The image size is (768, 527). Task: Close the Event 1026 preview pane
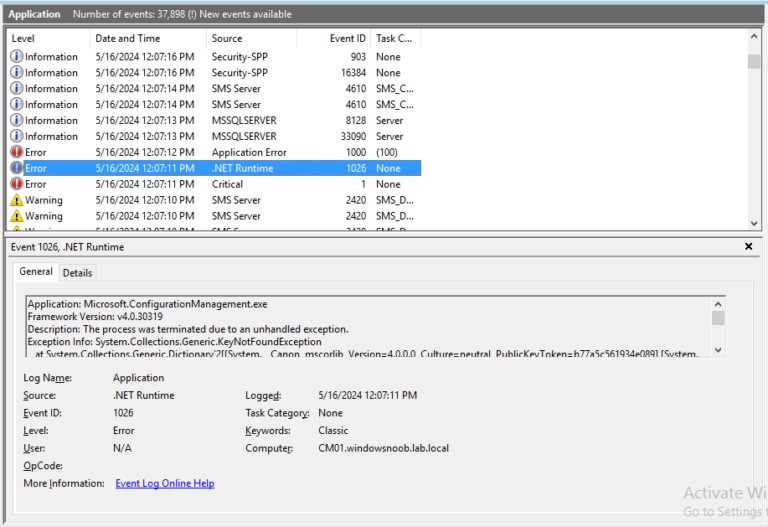(749, 246)
